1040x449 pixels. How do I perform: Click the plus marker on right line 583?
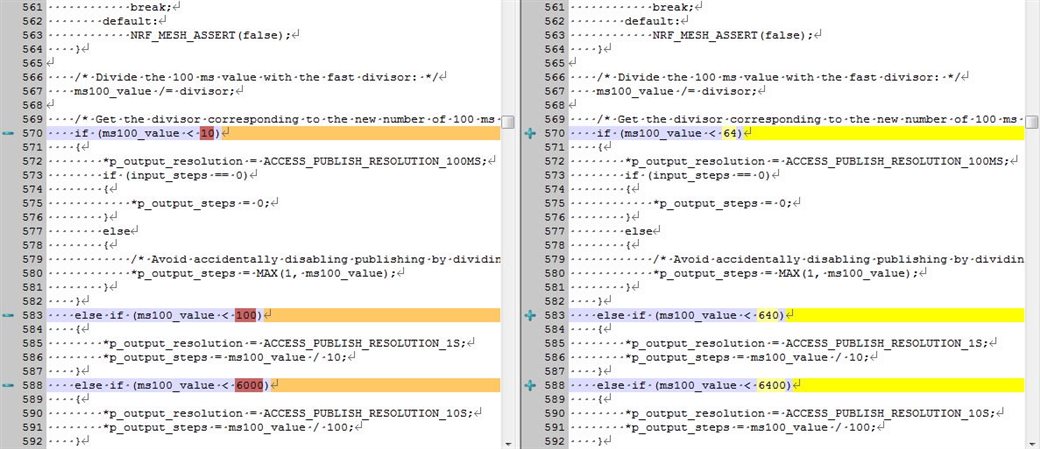[529, 315]
